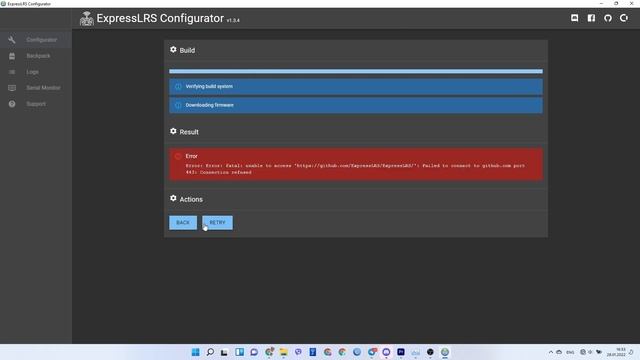
Task: Click the version number next to the title
Action: point(233,20)
